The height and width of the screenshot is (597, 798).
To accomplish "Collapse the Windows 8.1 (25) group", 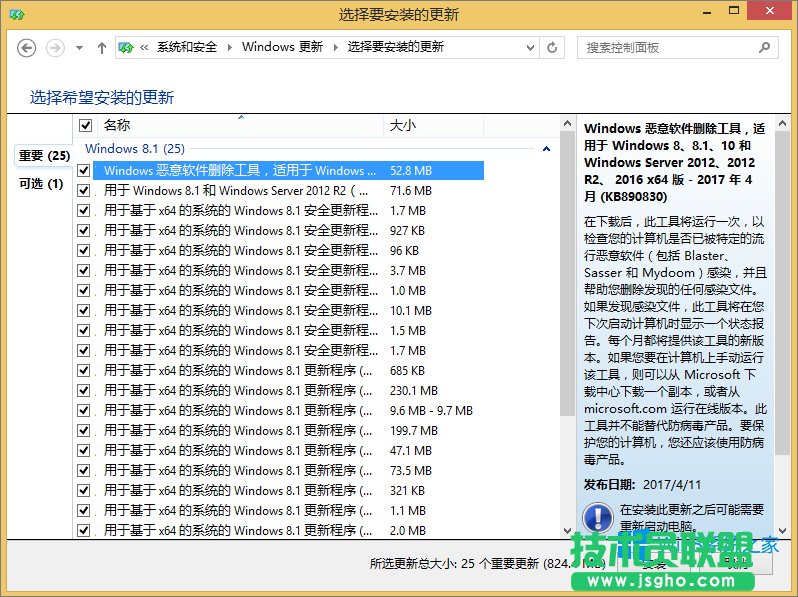I will (546, 149).
